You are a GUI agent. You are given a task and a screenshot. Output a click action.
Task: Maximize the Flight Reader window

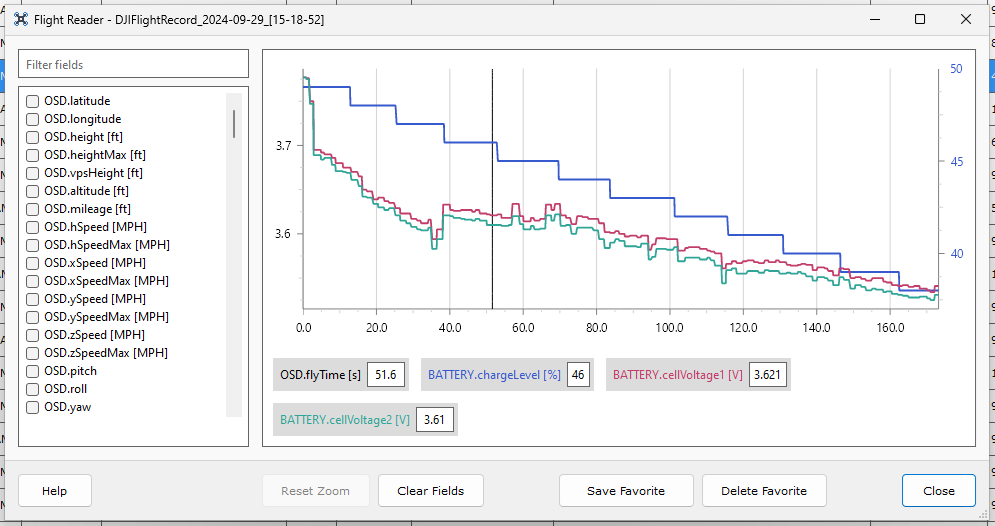coord(919,19)
